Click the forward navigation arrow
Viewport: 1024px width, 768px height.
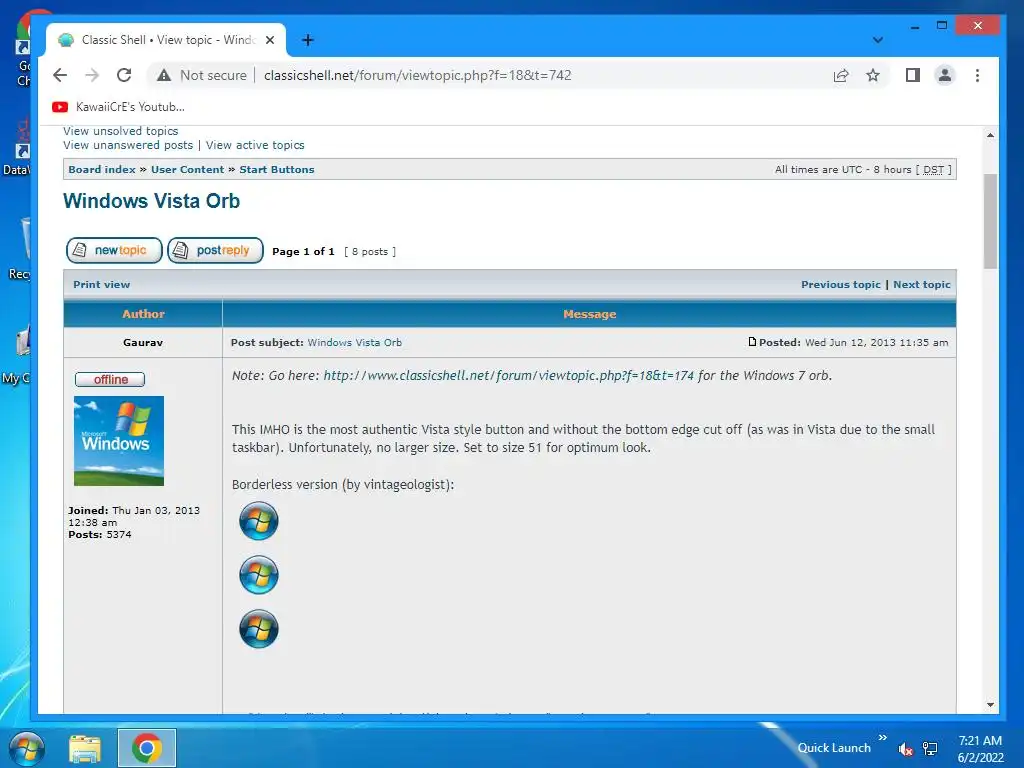click(x=92, y=75)
